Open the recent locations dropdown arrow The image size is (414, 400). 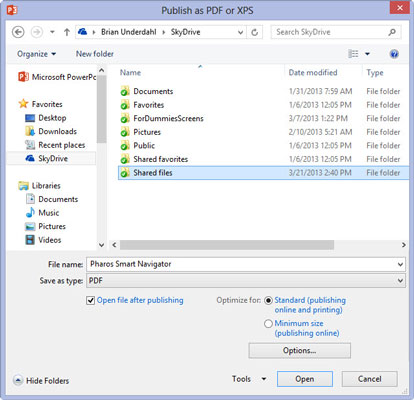[52, 32]
